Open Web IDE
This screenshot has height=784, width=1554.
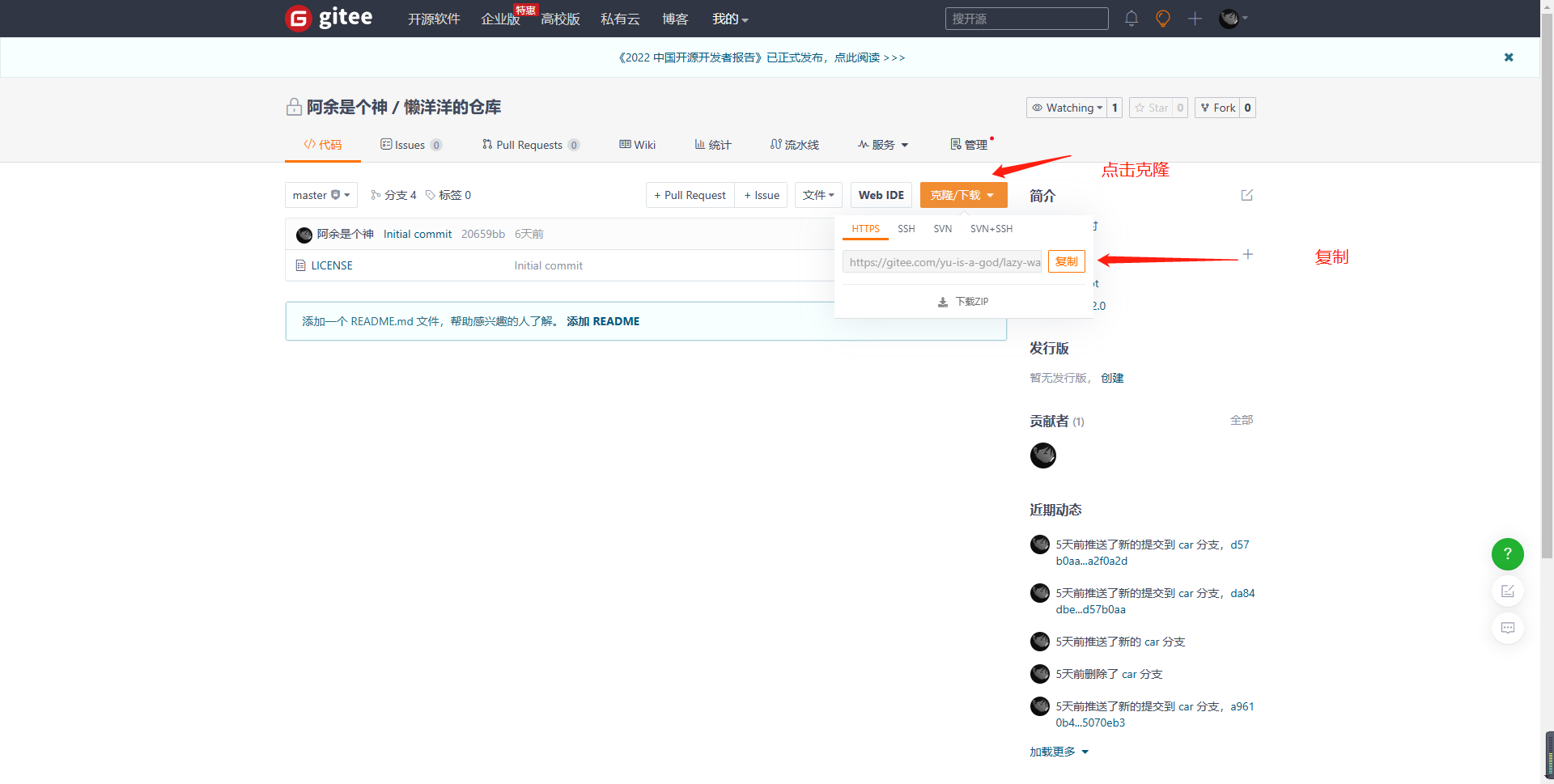pyautogui.click(x=881, y=195)
